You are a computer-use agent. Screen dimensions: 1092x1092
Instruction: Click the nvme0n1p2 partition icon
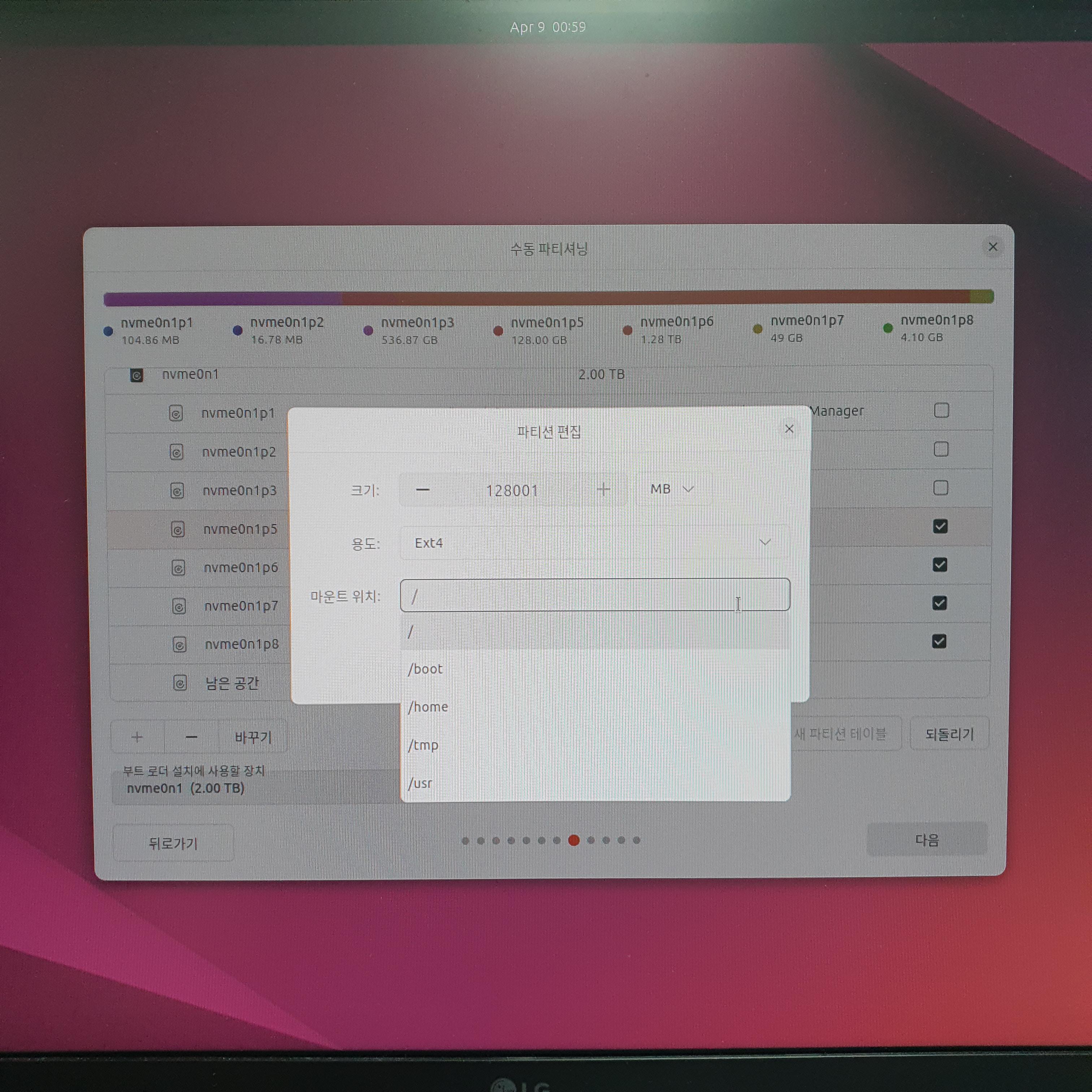pyautogui.click(x=176, y=452)
